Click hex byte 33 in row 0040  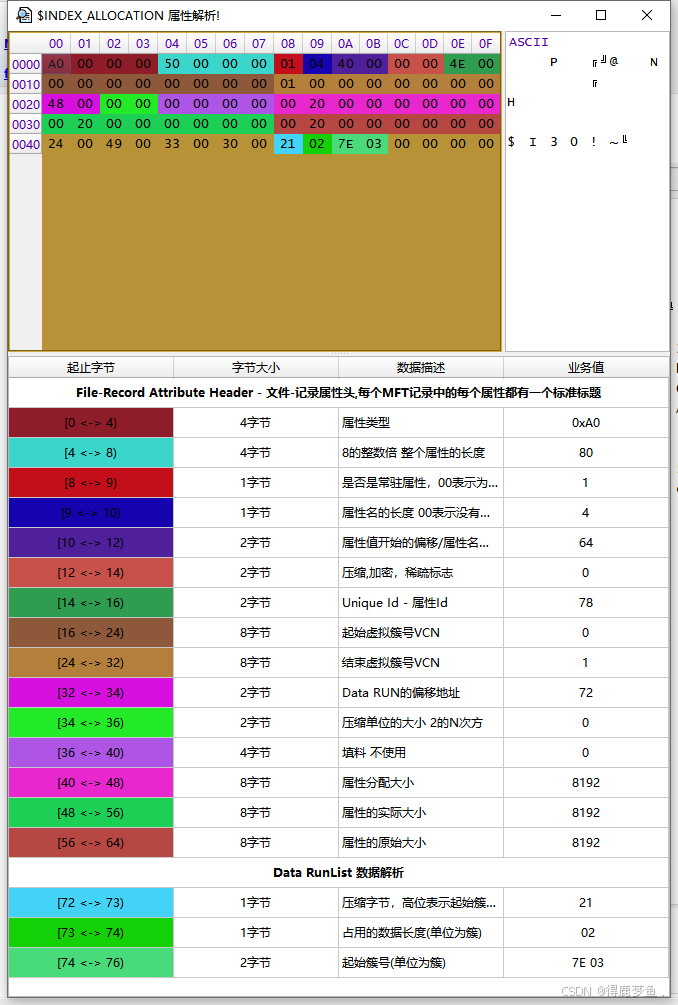[172, 144]
